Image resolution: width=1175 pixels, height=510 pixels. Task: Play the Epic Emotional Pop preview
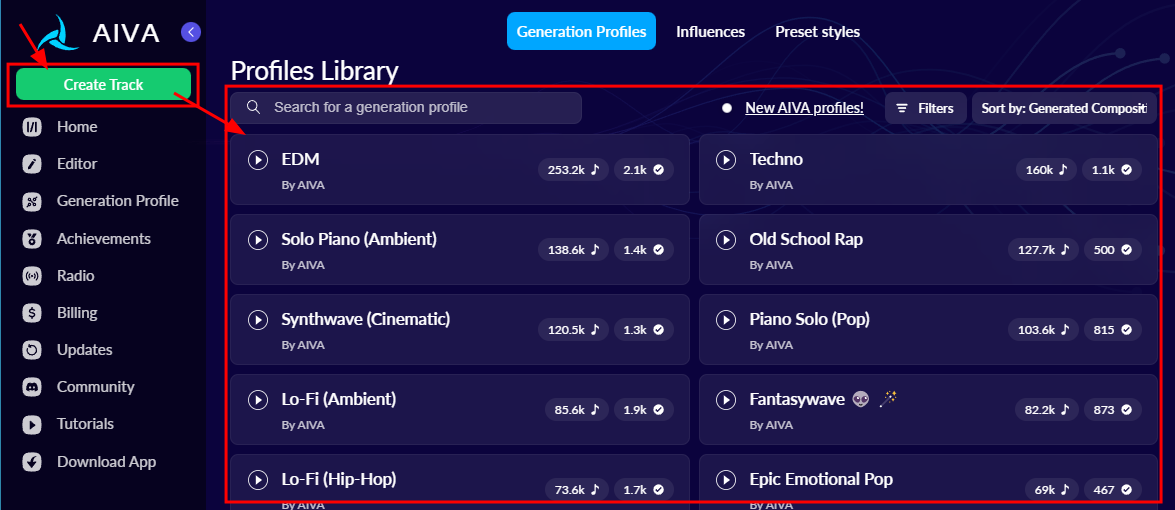(725, 479)
